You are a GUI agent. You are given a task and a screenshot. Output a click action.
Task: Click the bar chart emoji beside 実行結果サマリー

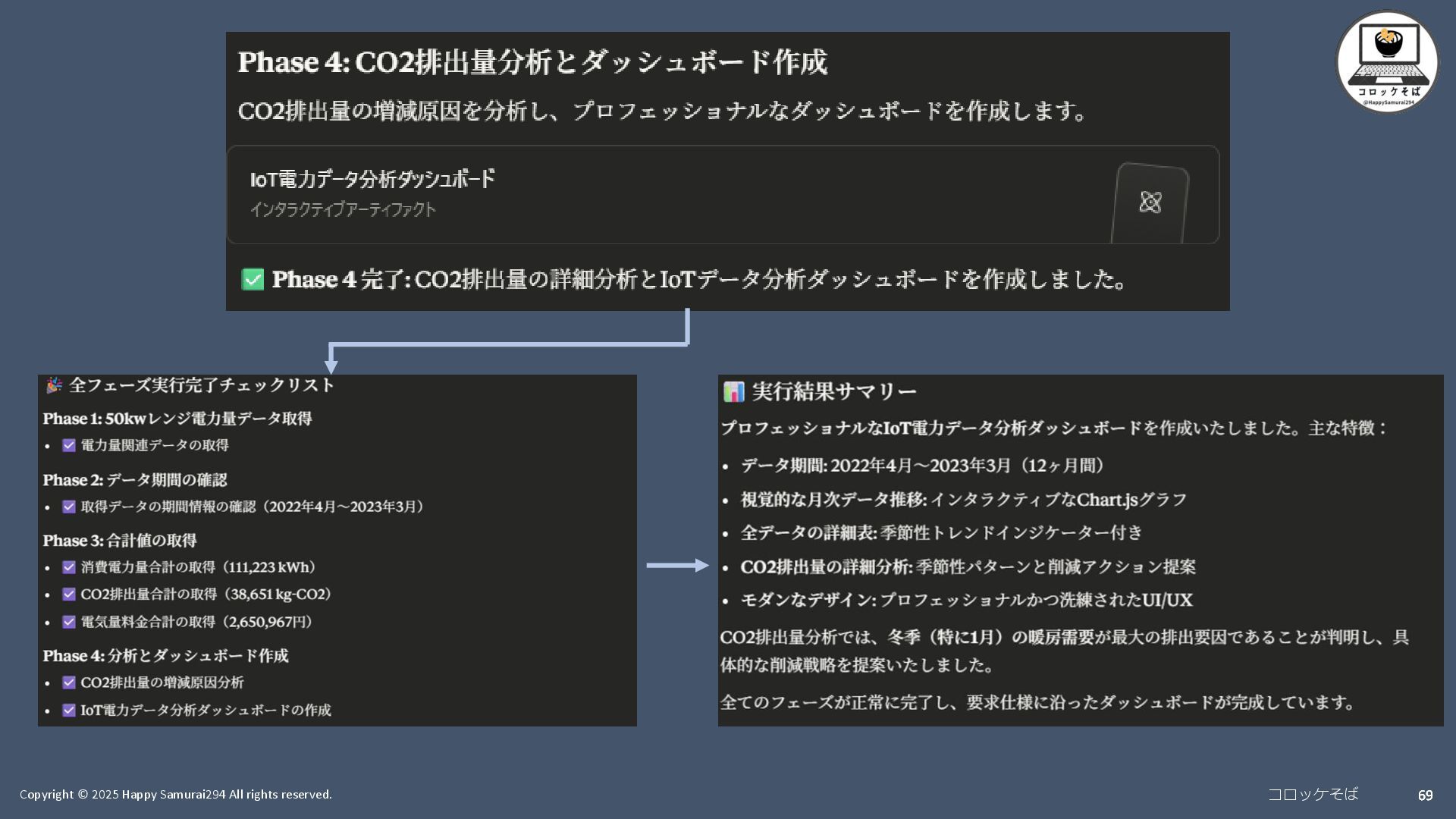[x=733, y=391]
